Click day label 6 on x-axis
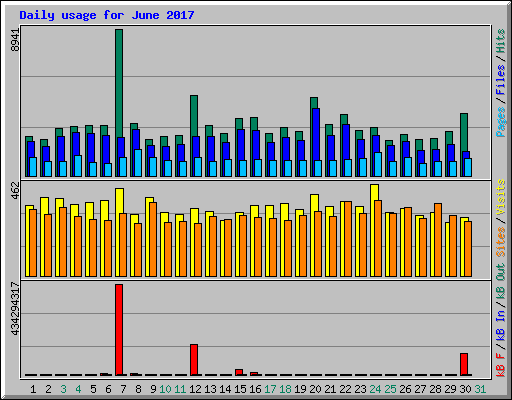Viewport: 512px width, 400px height. point(108,389)
